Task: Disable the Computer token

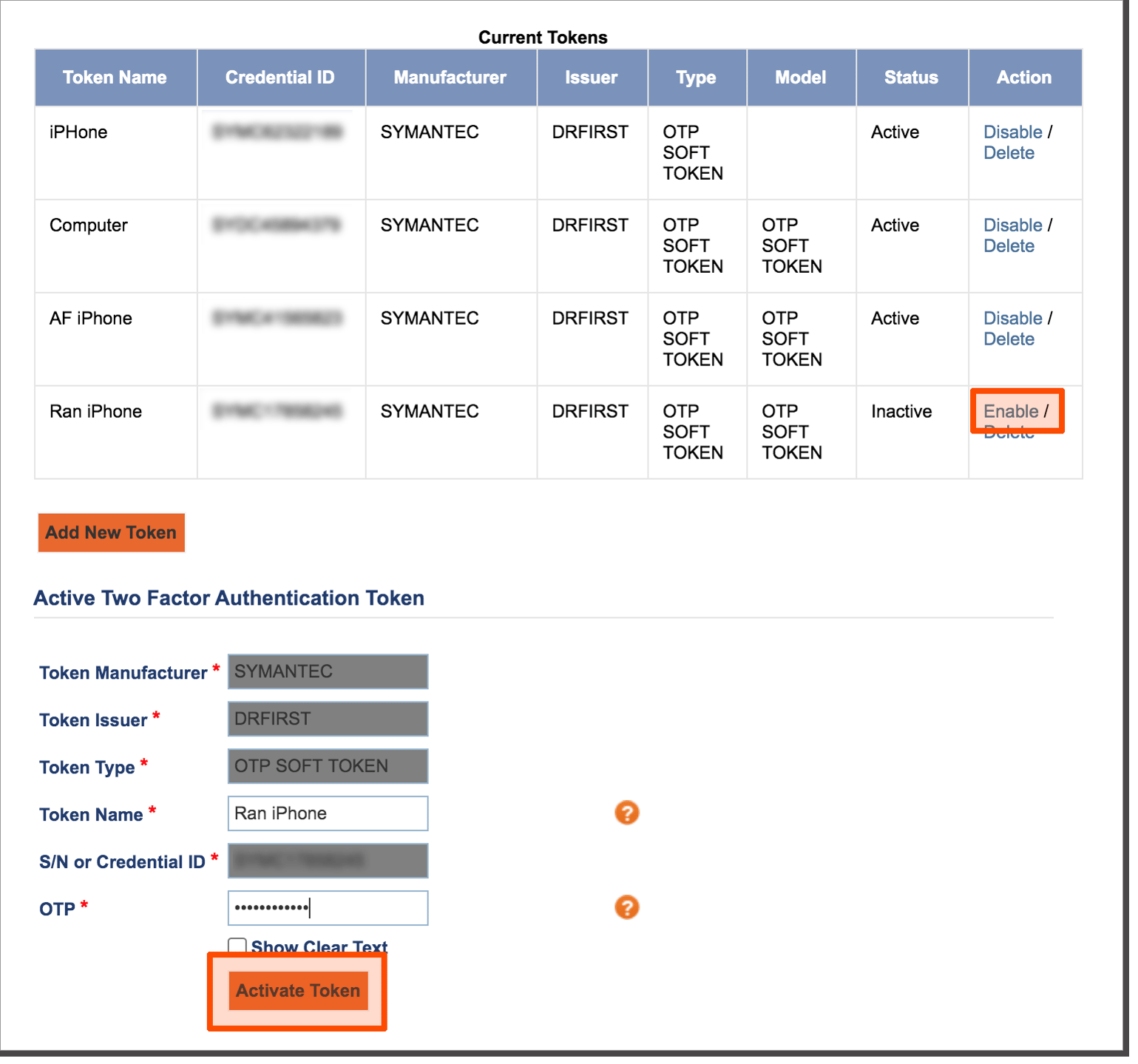Action: tap(1012, 225)
